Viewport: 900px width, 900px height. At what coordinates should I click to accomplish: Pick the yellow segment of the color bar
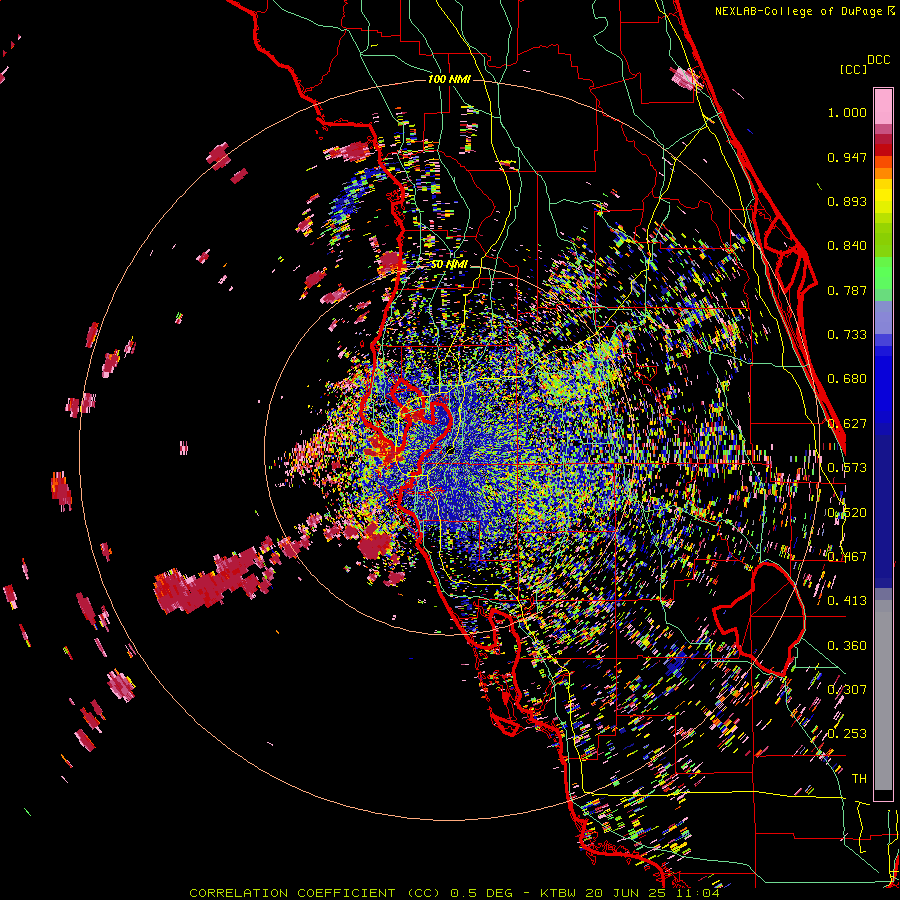(x=883, y=197)
